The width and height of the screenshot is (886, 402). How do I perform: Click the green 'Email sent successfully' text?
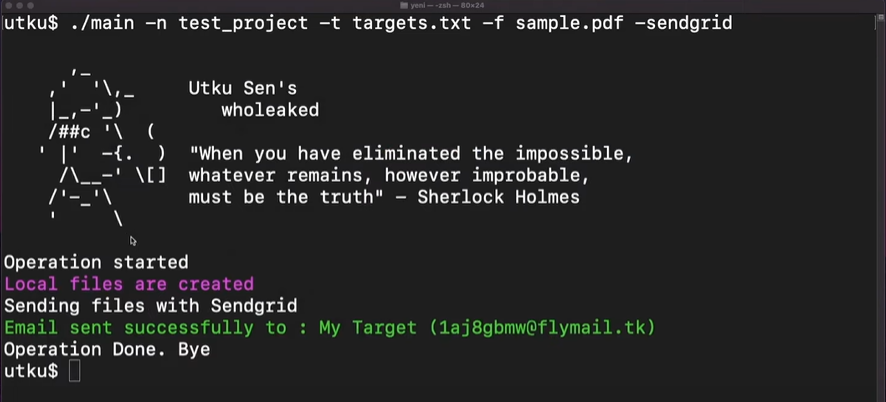pos(150,328)
